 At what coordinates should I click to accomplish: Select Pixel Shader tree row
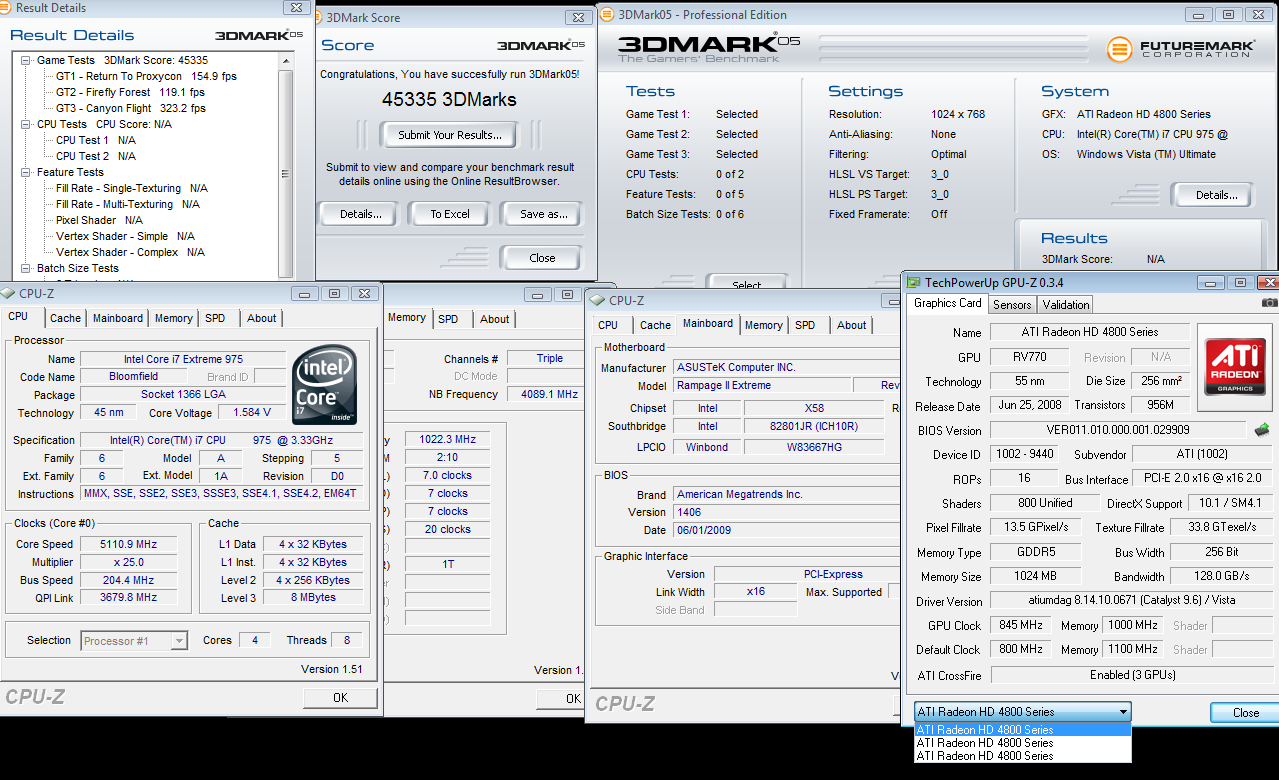[x=99, y=220]
